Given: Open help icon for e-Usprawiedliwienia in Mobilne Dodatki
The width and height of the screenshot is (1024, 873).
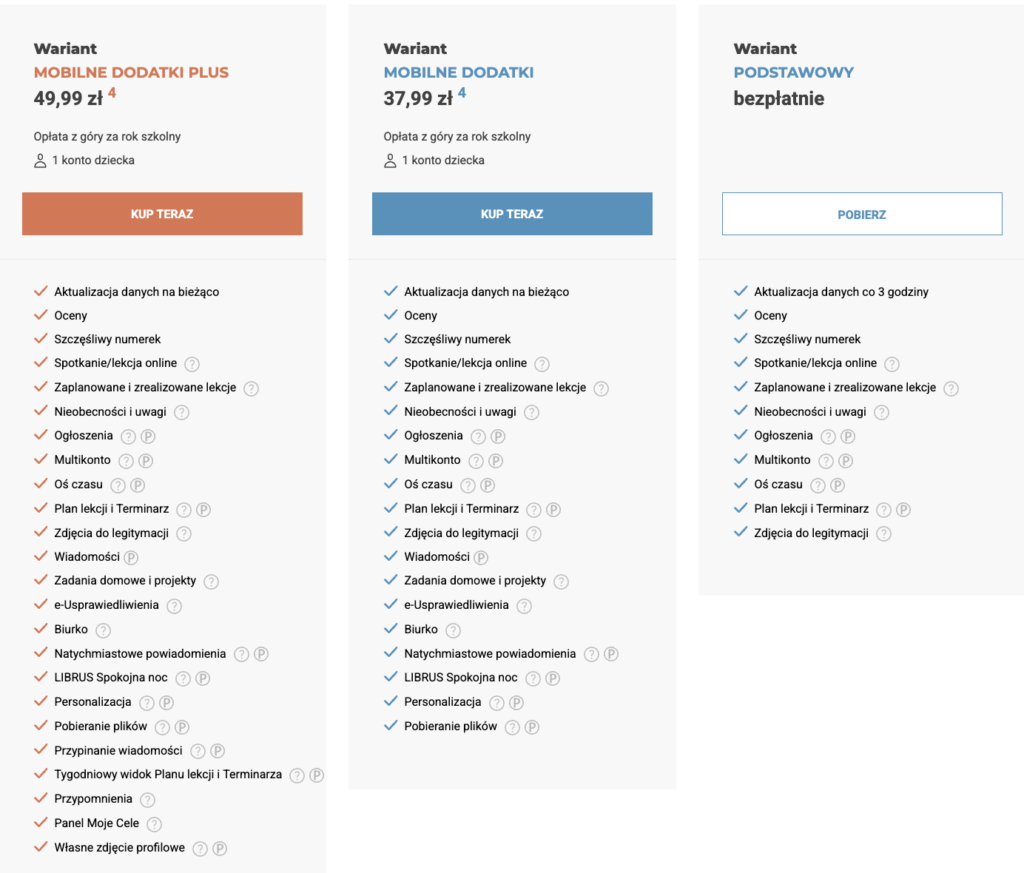Looking at the screenshot, I should [x=524, y=606].
